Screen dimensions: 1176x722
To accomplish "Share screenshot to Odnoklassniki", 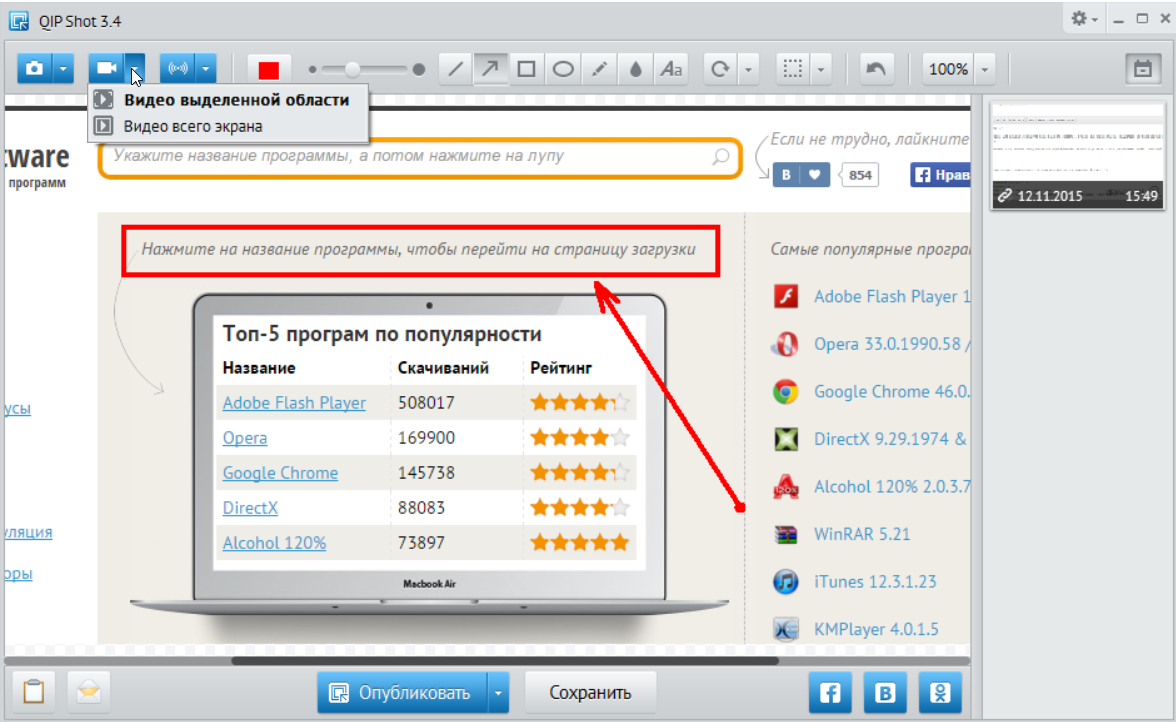I will tap(940, 692).
